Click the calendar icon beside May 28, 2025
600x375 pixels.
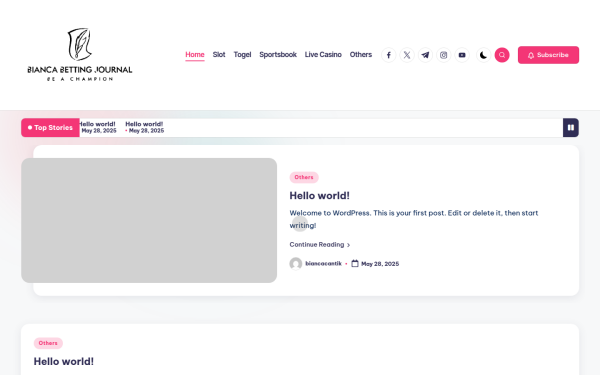click(355, 264)
